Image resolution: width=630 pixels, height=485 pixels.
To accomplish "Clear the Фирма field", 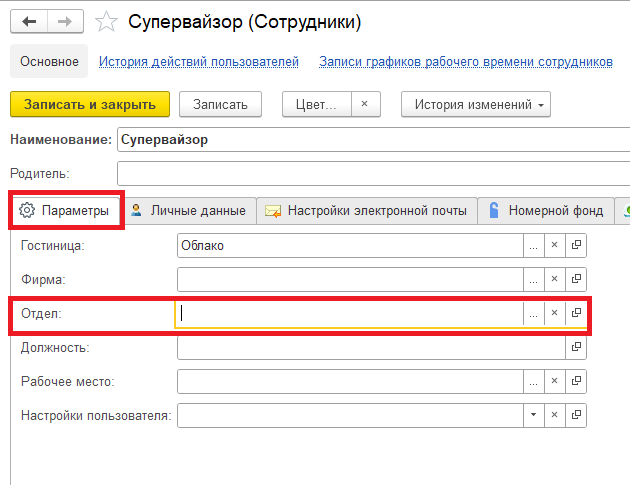I will (554, 279).
